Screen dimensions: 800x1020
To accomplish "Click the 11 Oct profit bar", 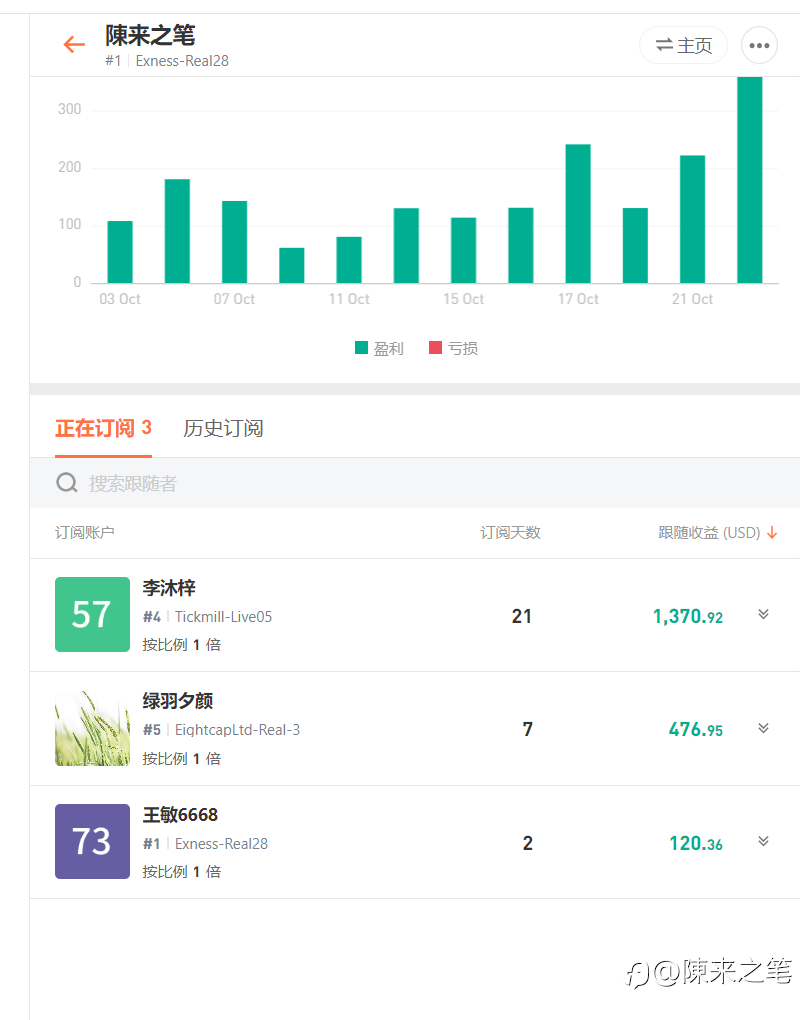I will [x=349, y=260].
